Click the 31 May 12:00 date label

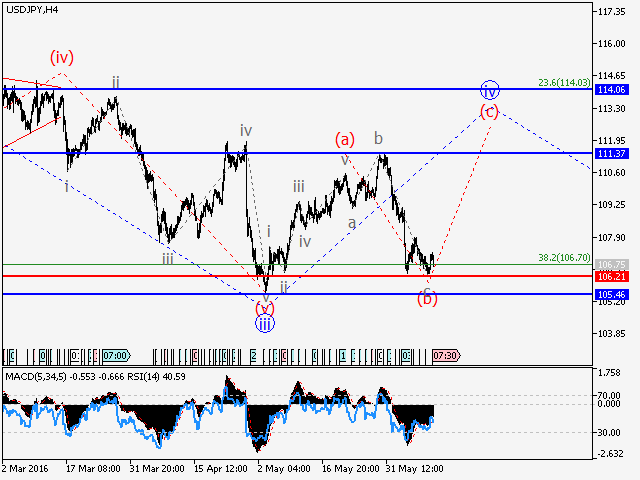[415, 469]
